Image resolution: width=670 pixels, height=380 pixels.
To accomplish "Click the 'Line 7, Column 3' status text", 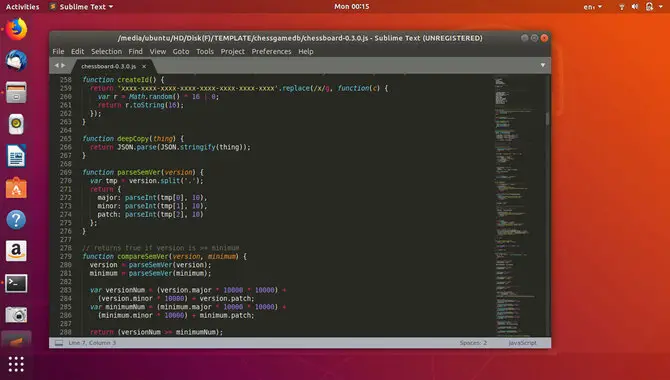I will [92, 343].
